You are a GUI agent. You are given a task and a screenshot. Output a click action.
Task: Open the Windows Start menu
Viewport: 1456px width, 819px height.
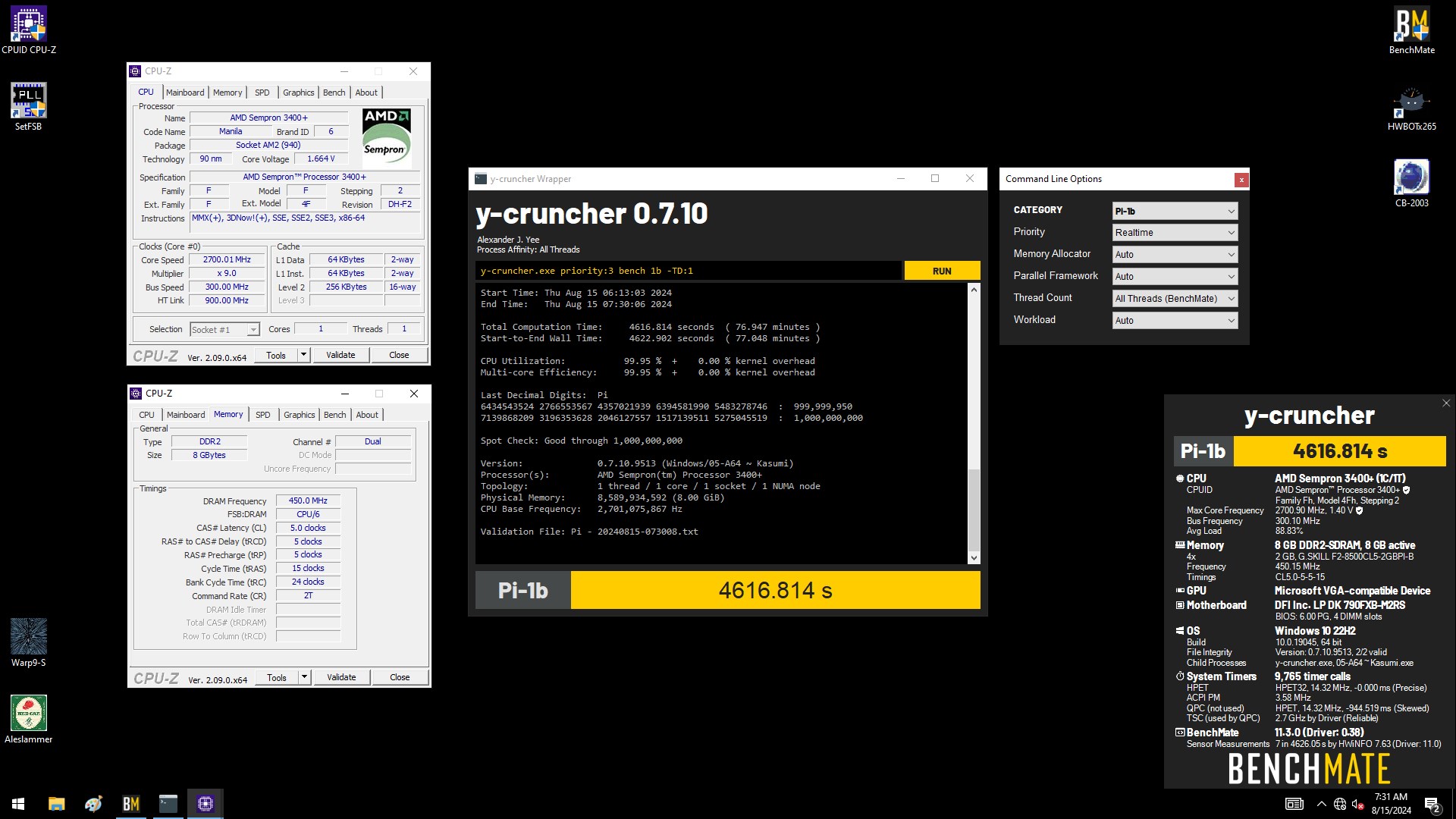click(x=18, y=804)
